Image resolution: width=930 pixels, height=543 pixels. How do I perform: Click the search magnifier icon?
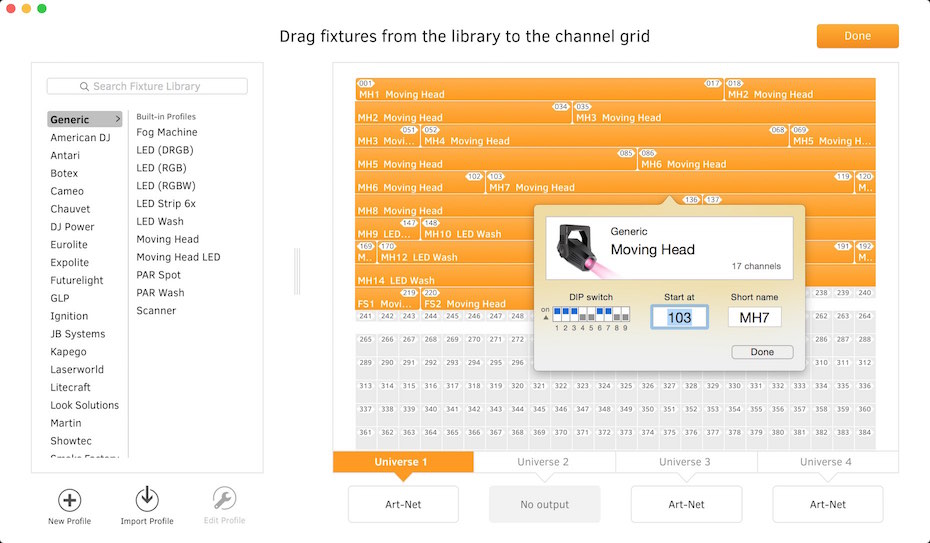tap(84, 87)
